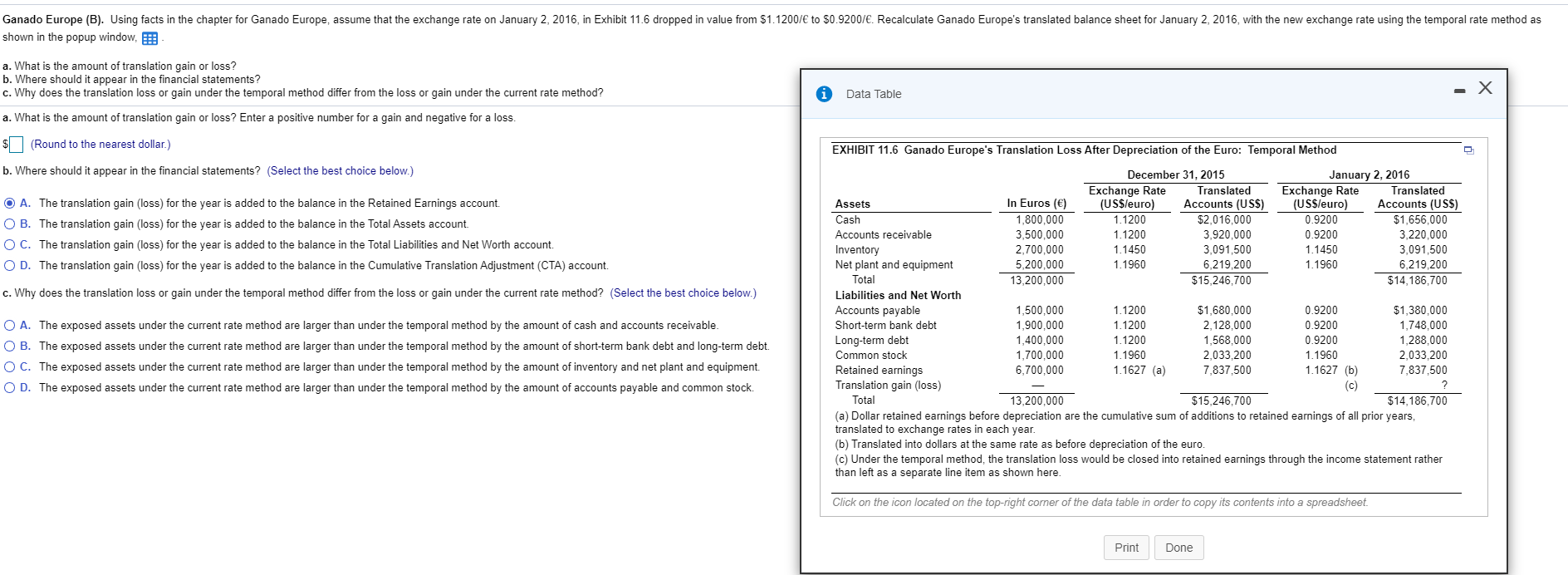Copy table contents using top-right spreadsheet icon
This screenshot has height=575, width=1568.
tap(1468, 150)
